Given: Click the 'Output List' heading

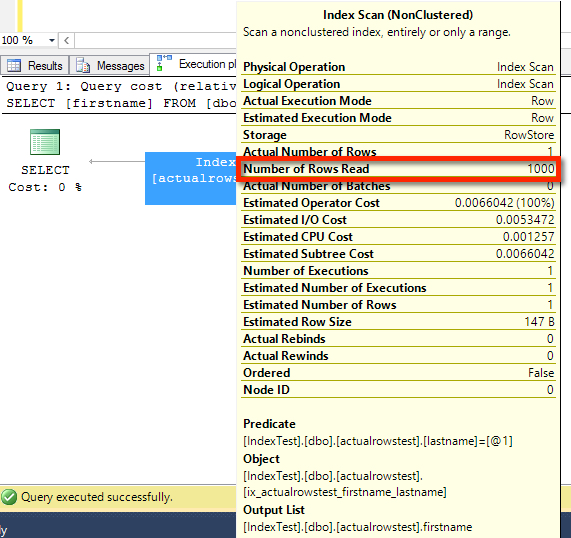Looking at the screenshot, I should [273, 510].
